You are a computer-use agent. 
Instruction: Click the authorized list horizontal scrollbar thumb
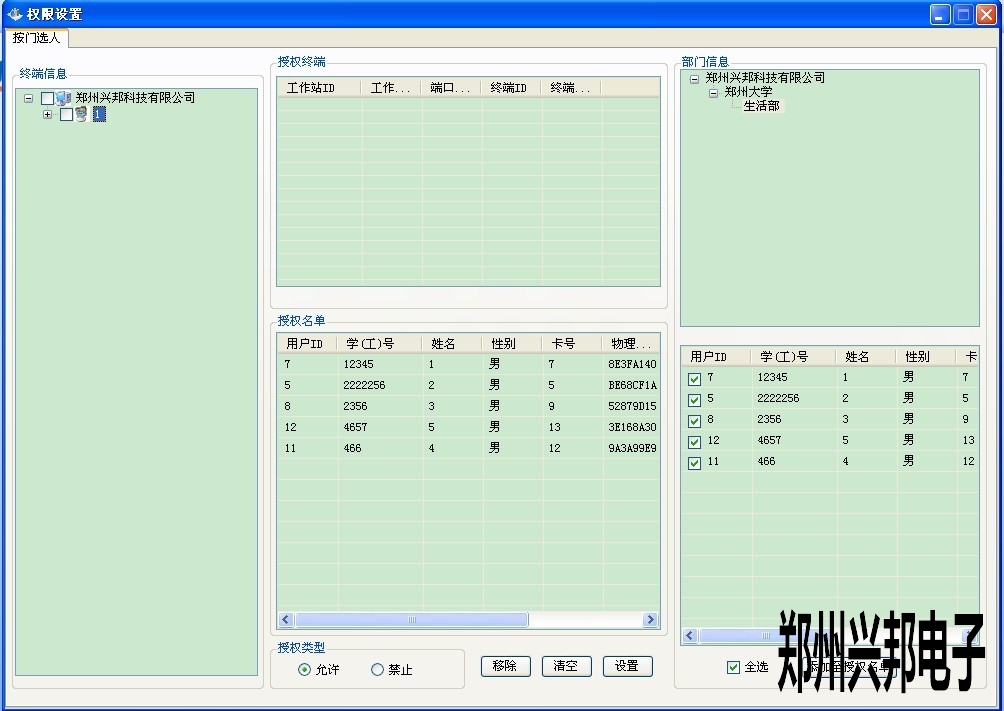[412, 619]
